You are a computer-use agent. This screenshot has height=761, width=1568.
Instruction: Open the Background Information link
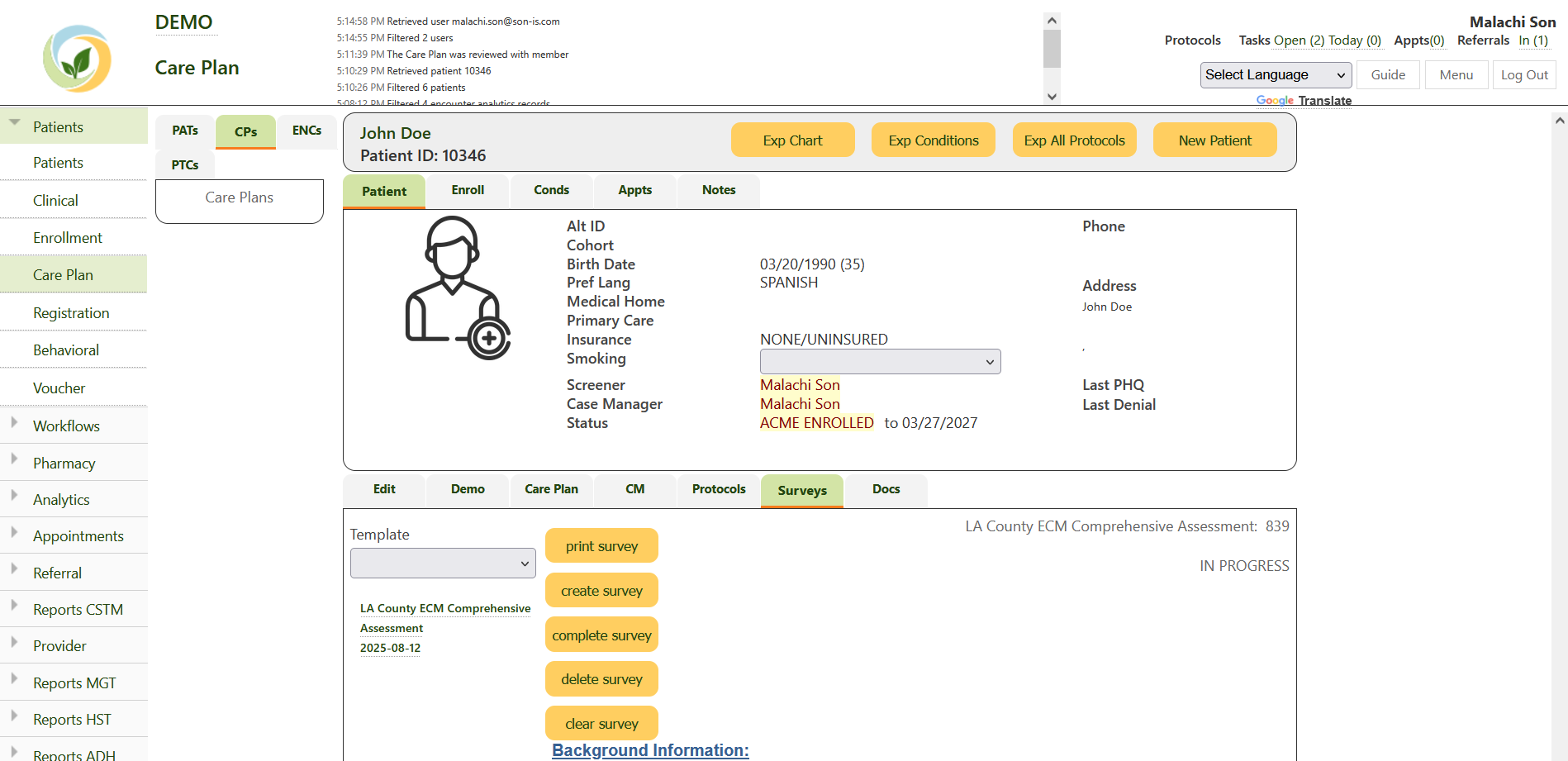[650, 750]
